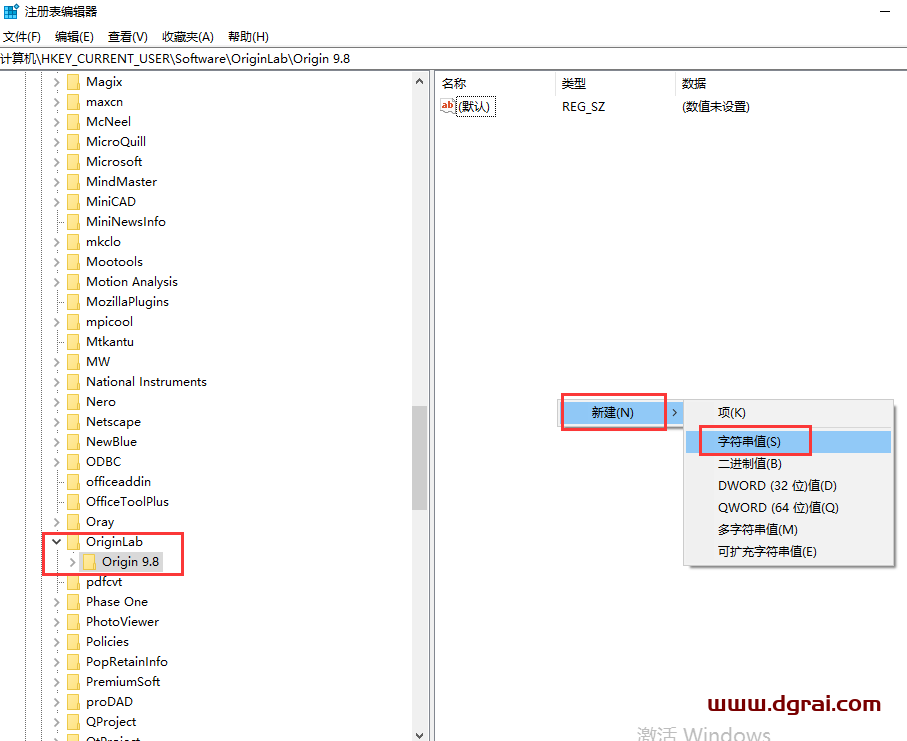Click the Registry Editor icon in the title bar
This screenshot has height=741, width=907.
(x=11, y=12)
